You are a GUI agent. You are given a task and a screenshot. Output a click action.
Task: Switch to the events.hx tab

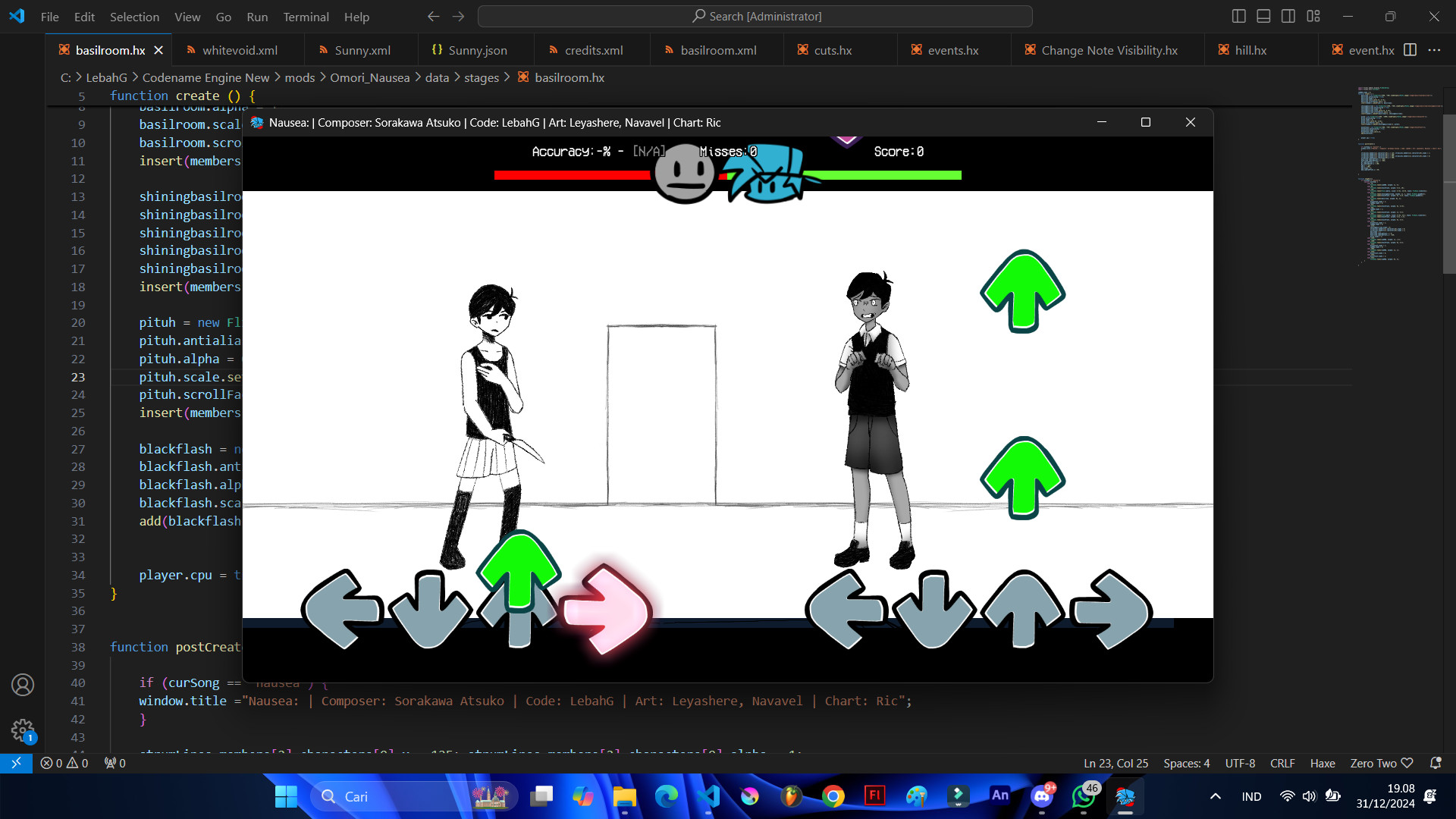(953, 50)
